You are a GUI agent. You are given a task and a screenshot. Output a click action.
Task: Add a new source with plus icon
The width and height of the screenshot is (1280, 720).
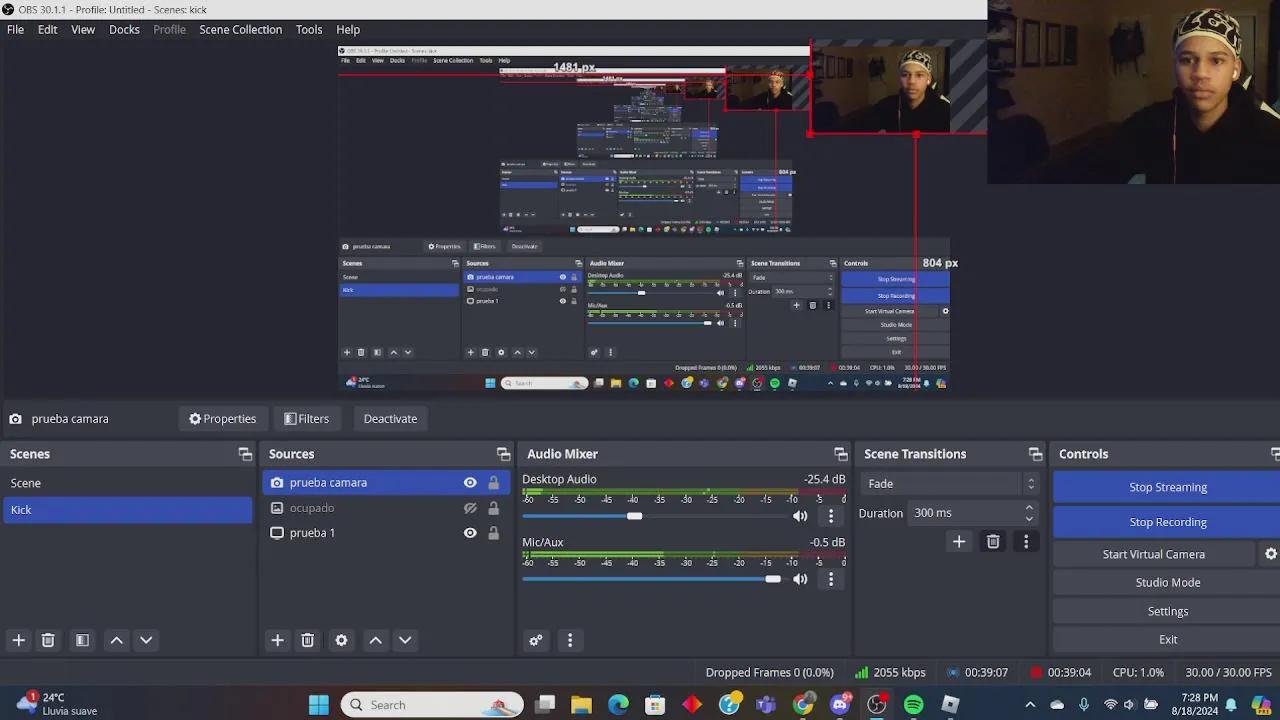277,640
